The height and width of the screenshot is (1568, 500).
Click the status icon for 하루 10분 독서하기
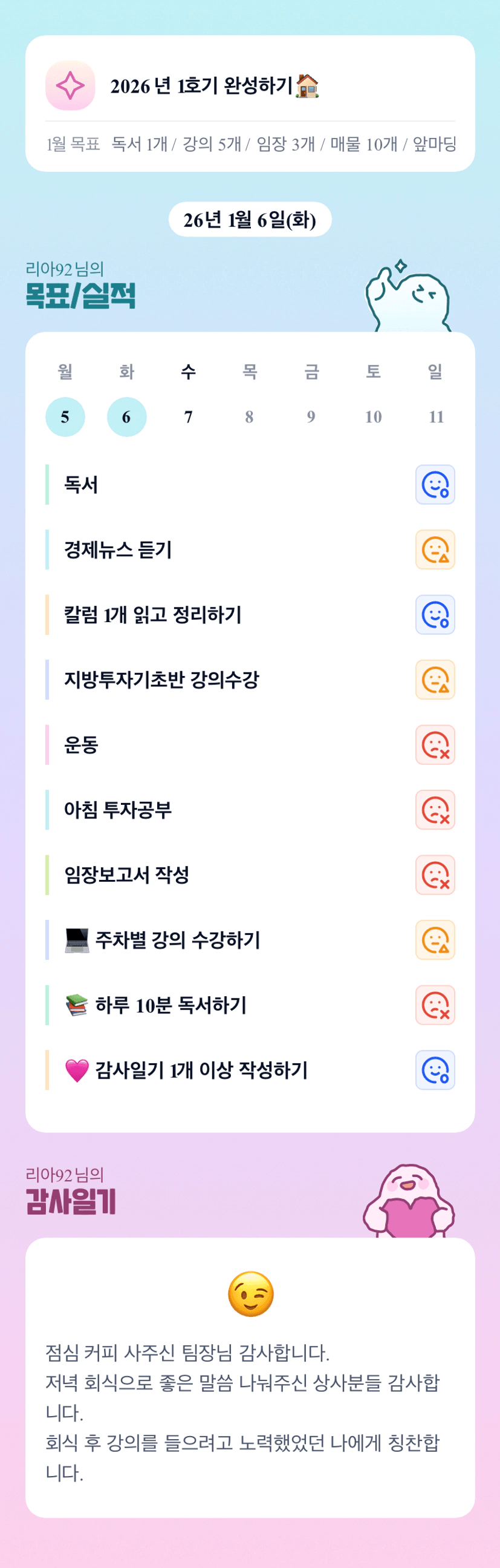pos(435,1006)
